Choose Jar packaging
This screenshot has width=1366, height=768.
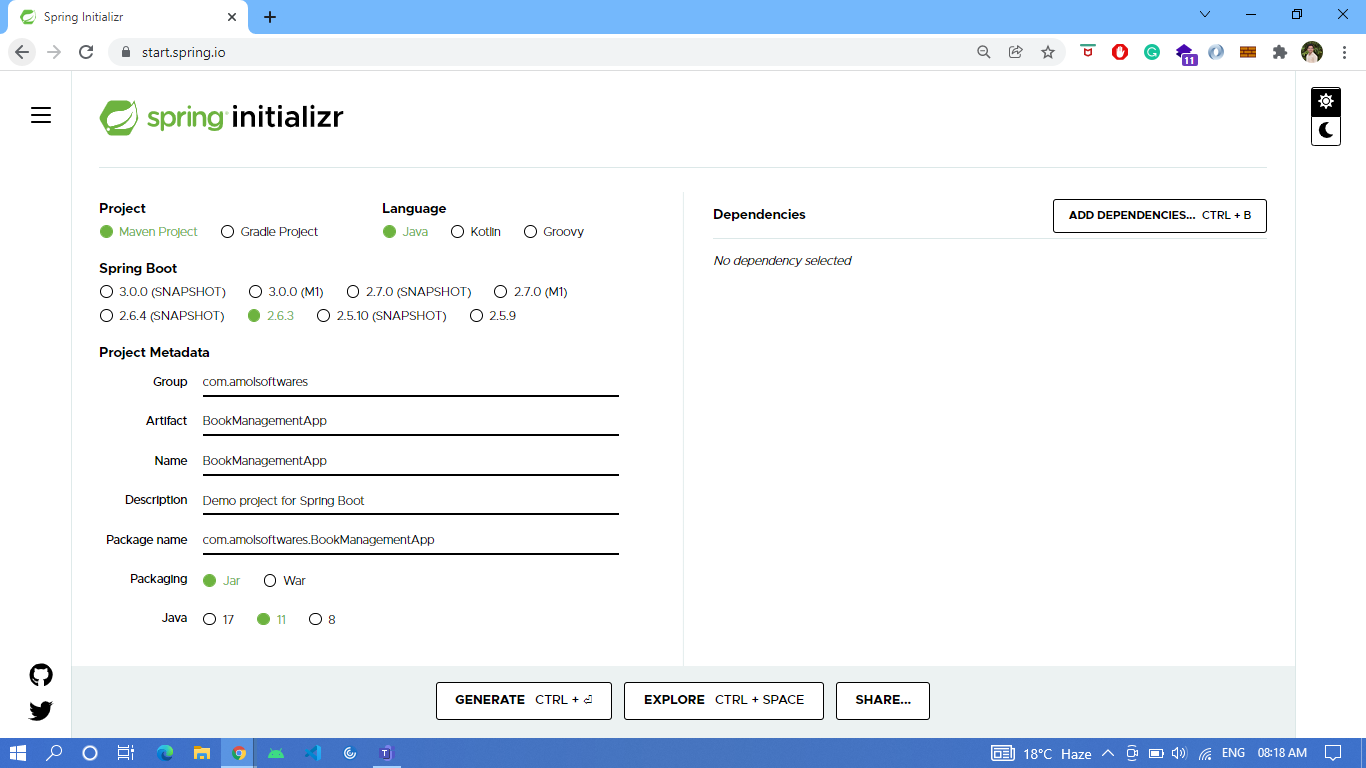tap(221, 581)
